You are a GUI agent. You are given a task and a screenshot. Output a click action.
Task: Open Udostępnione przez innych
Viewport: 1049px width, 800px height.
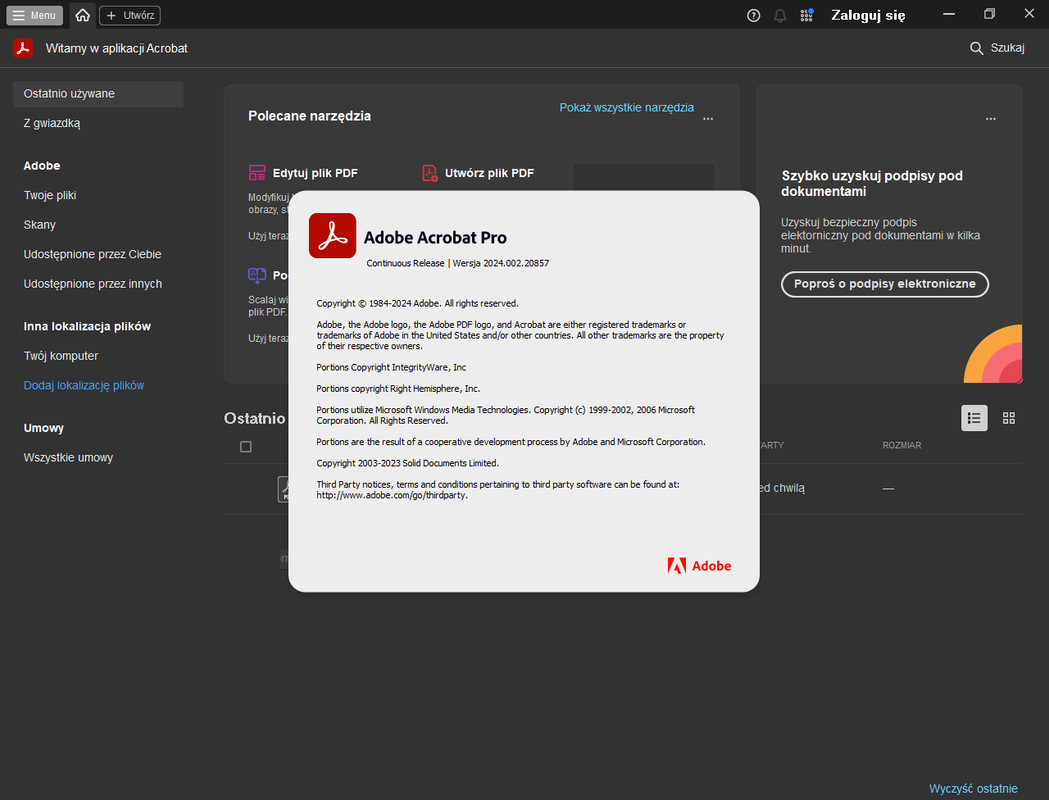pos(92,284)
